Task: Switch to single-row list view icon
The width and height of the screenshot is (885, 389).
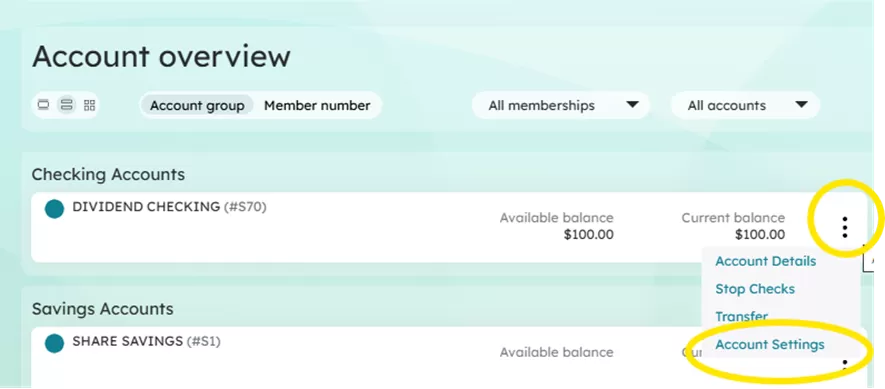Action: [x=43, y=105]
